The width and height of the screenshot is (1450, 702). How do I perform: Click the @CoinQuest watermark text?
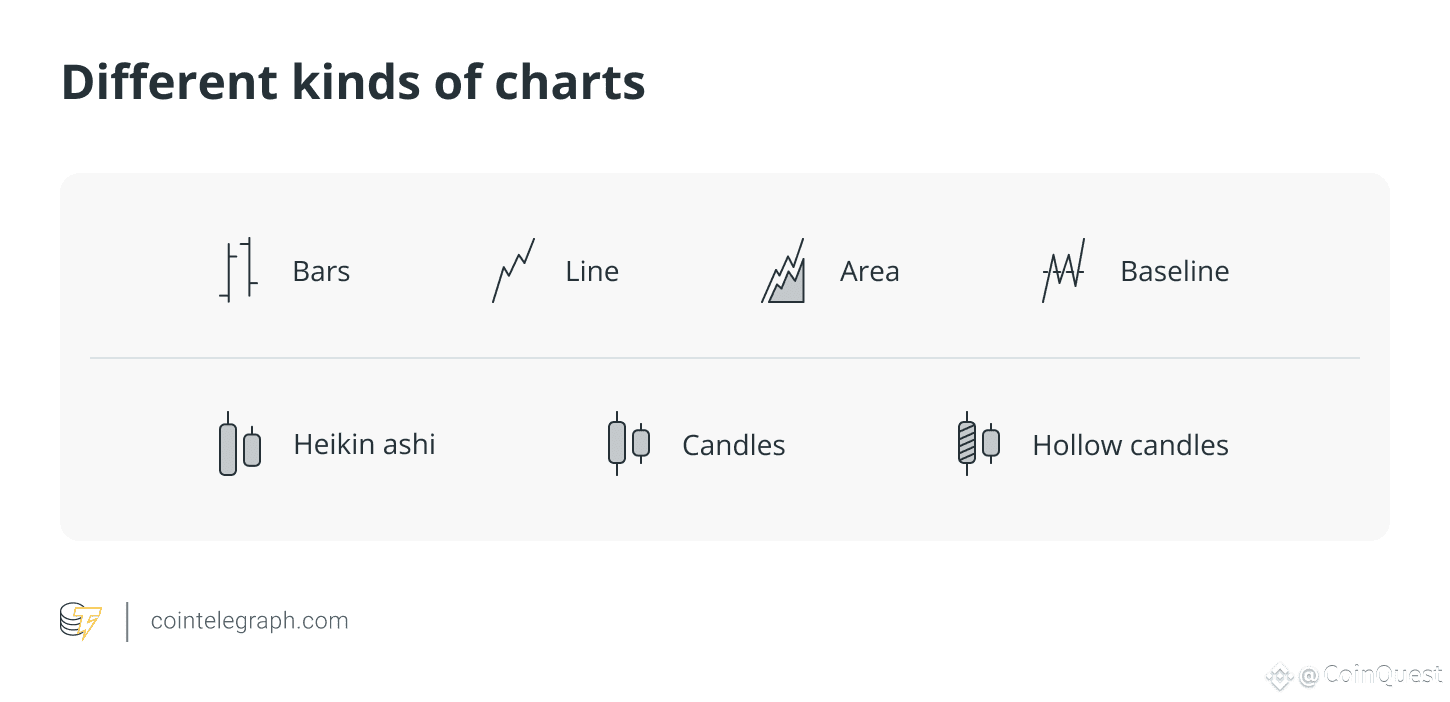[1371, 676]
